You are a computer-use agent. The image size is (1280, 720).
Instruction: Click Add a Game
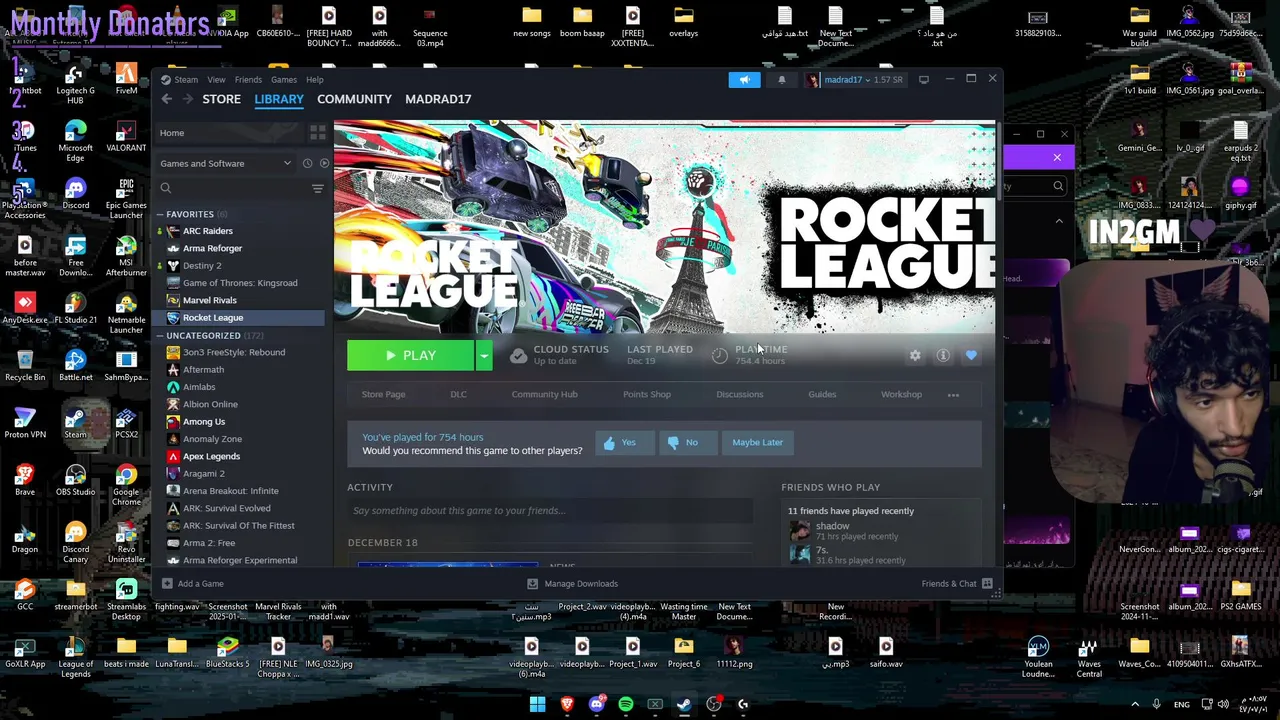tap(193, 583)
